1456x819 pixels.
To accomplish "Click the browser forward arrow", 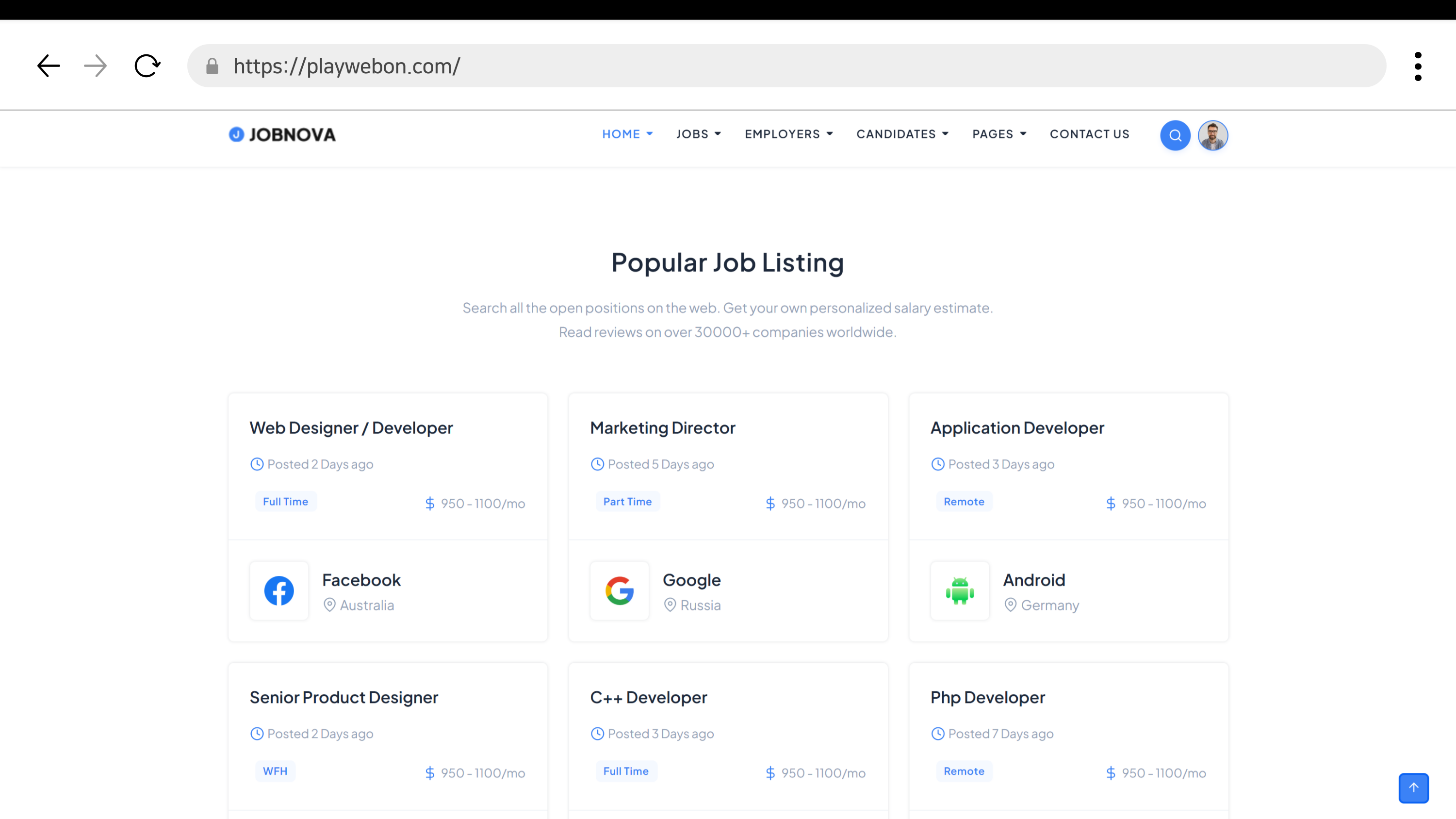I will point(95,66).
